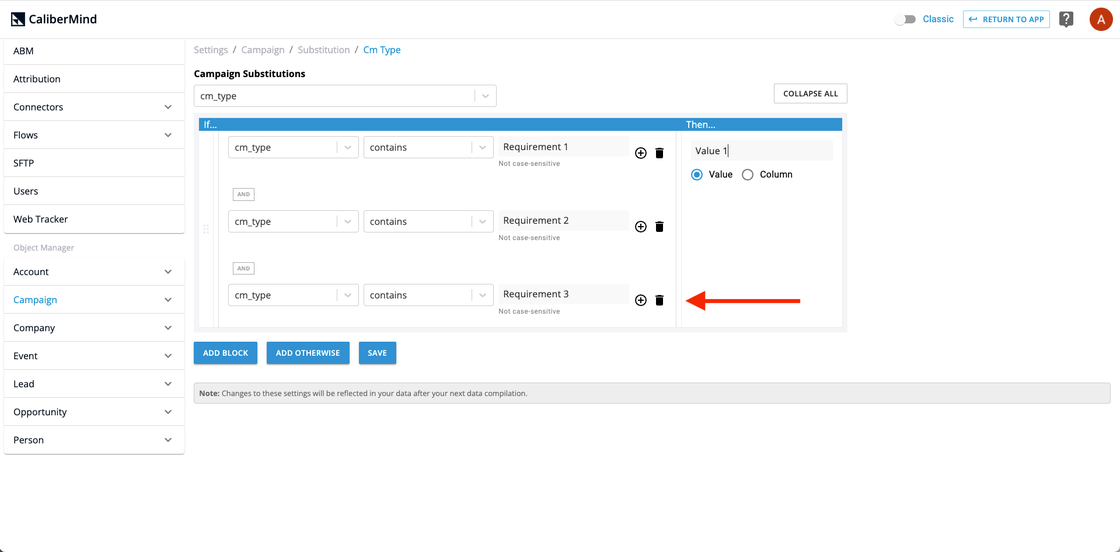Open the Campaign Substitutions cm_type dropdown
Viewport: 1120px width, 552px height.
(345, 96)
